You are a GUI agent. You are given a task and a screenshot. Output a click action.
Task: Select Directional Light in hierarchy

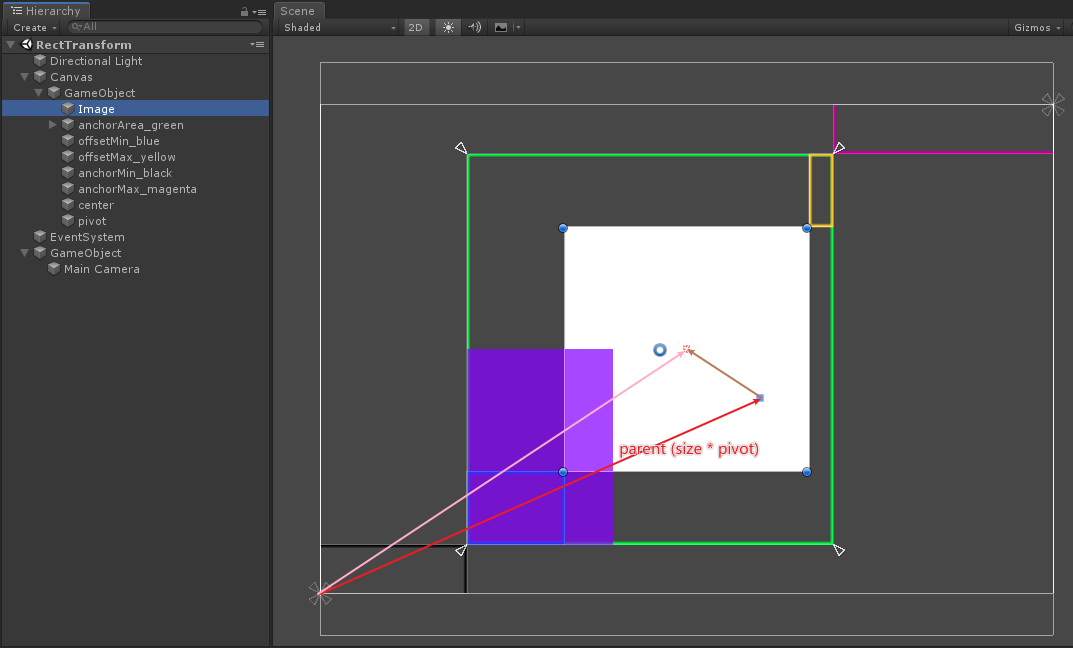(96, 61)
